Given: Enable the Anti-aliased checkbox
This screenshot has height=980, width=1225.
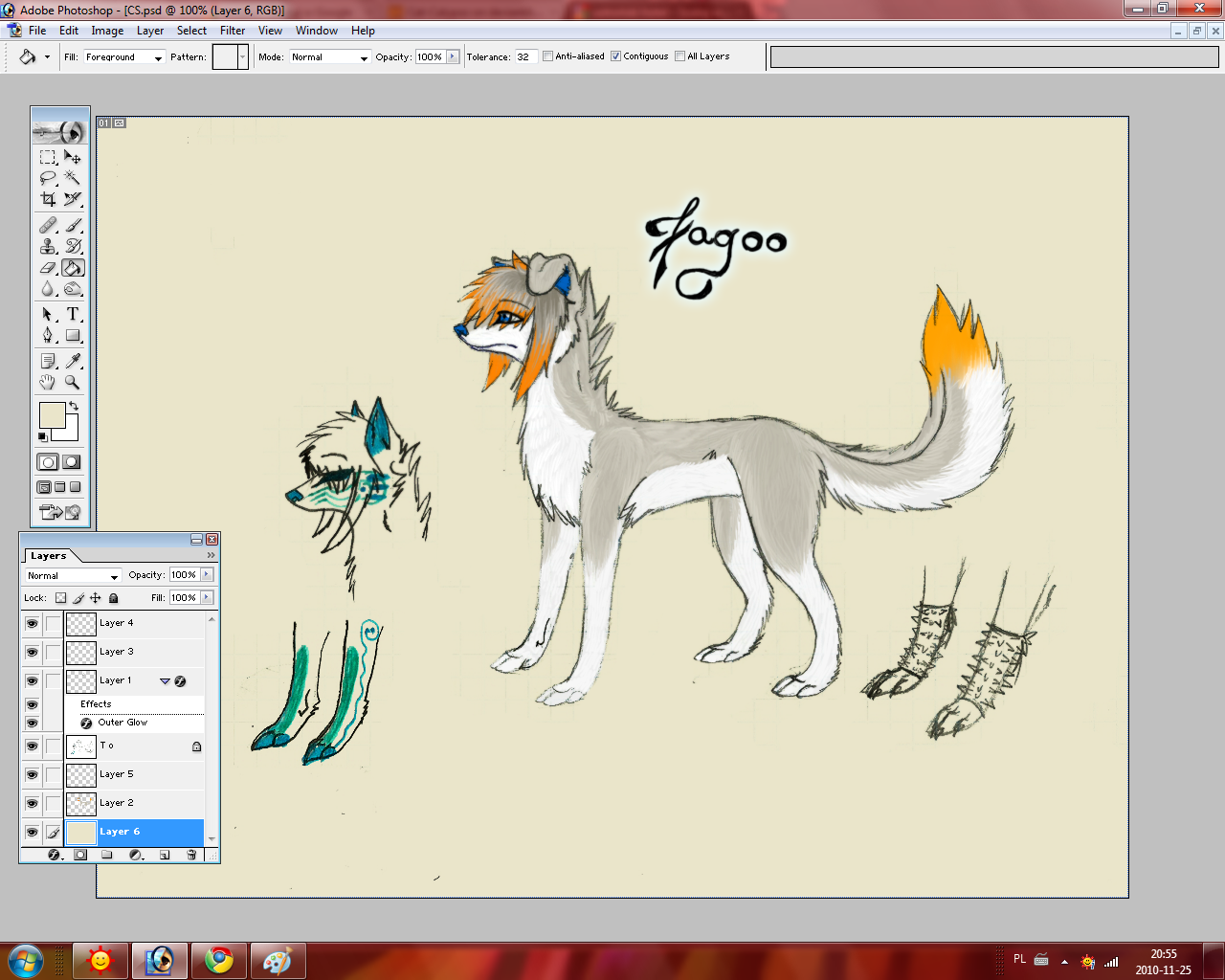Looking at the screenshot, I should [x=546, y=56].
